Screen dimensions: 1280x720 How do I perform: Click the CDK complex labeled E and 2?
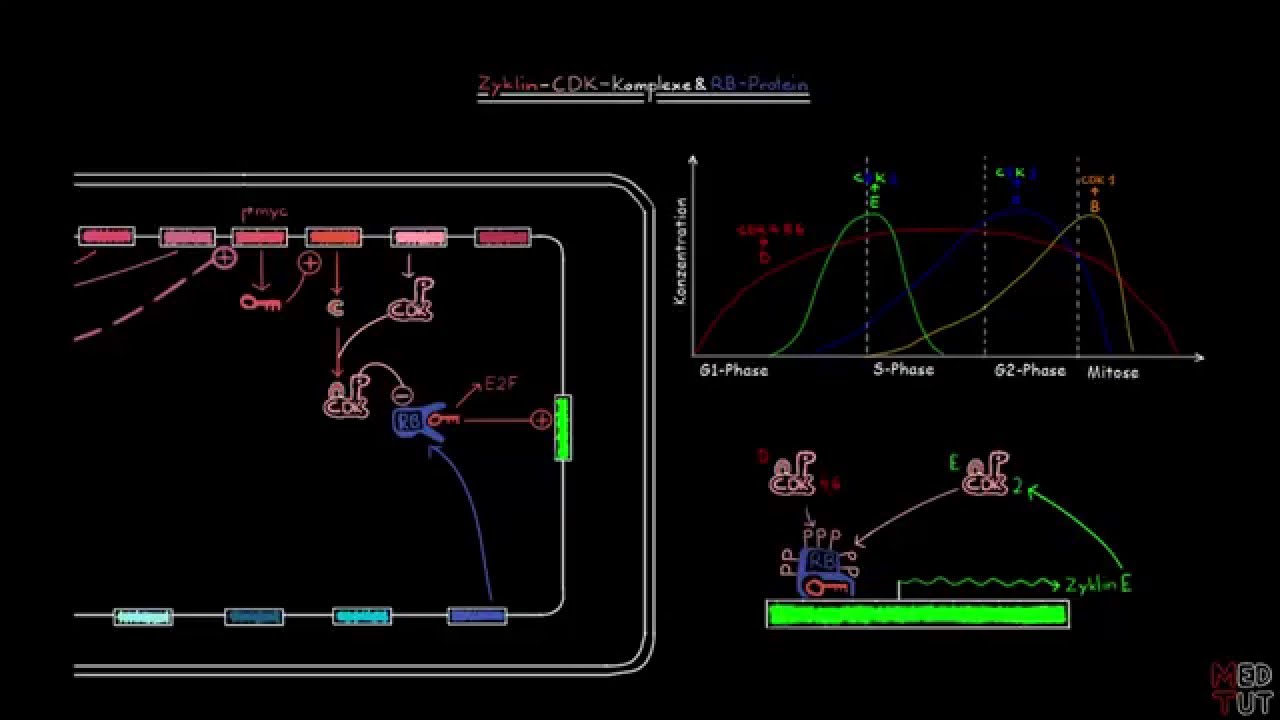tap(985, 475)
